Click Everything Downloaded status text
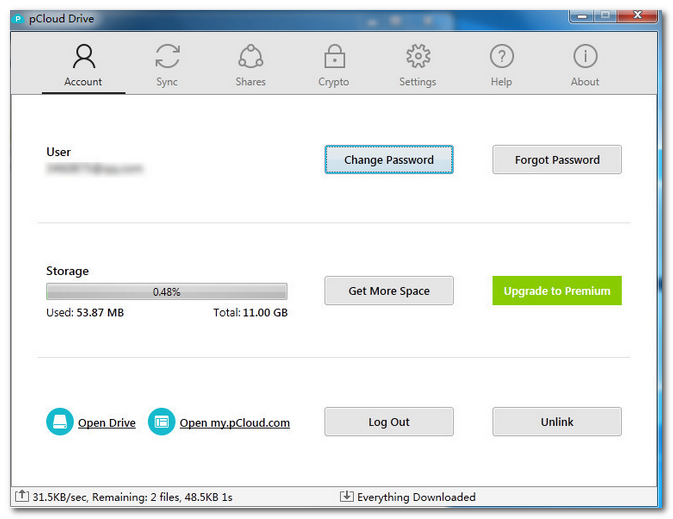 tap(416, 497)
